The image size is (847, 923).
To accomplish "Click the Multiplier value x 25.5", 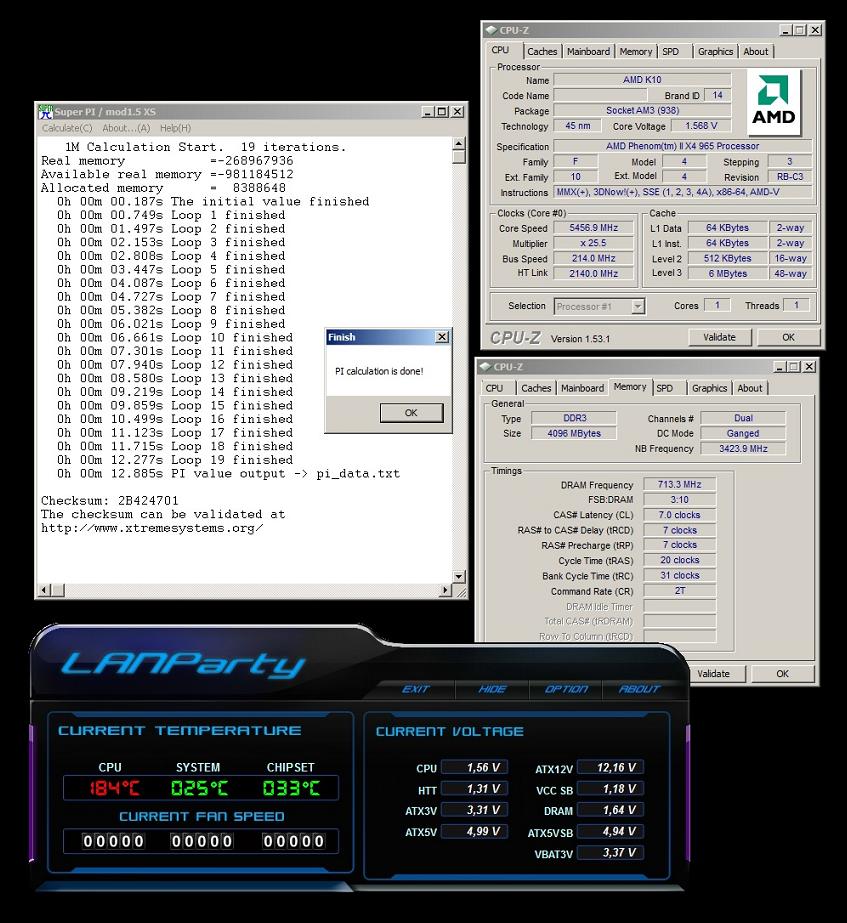I will [x=593, y=243].
